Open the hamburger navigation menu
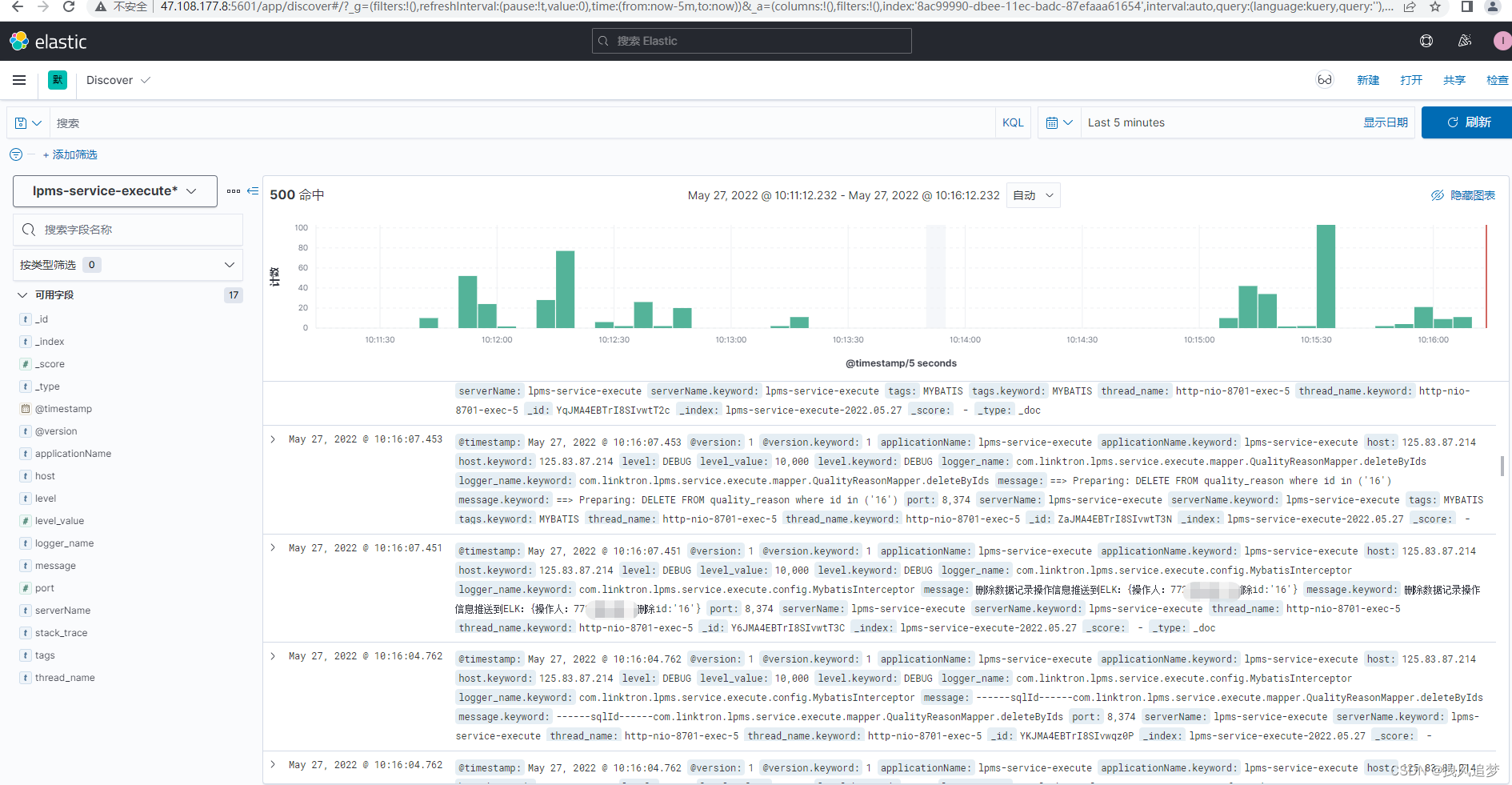This screenshot has width=1512, height=785. 19,80
